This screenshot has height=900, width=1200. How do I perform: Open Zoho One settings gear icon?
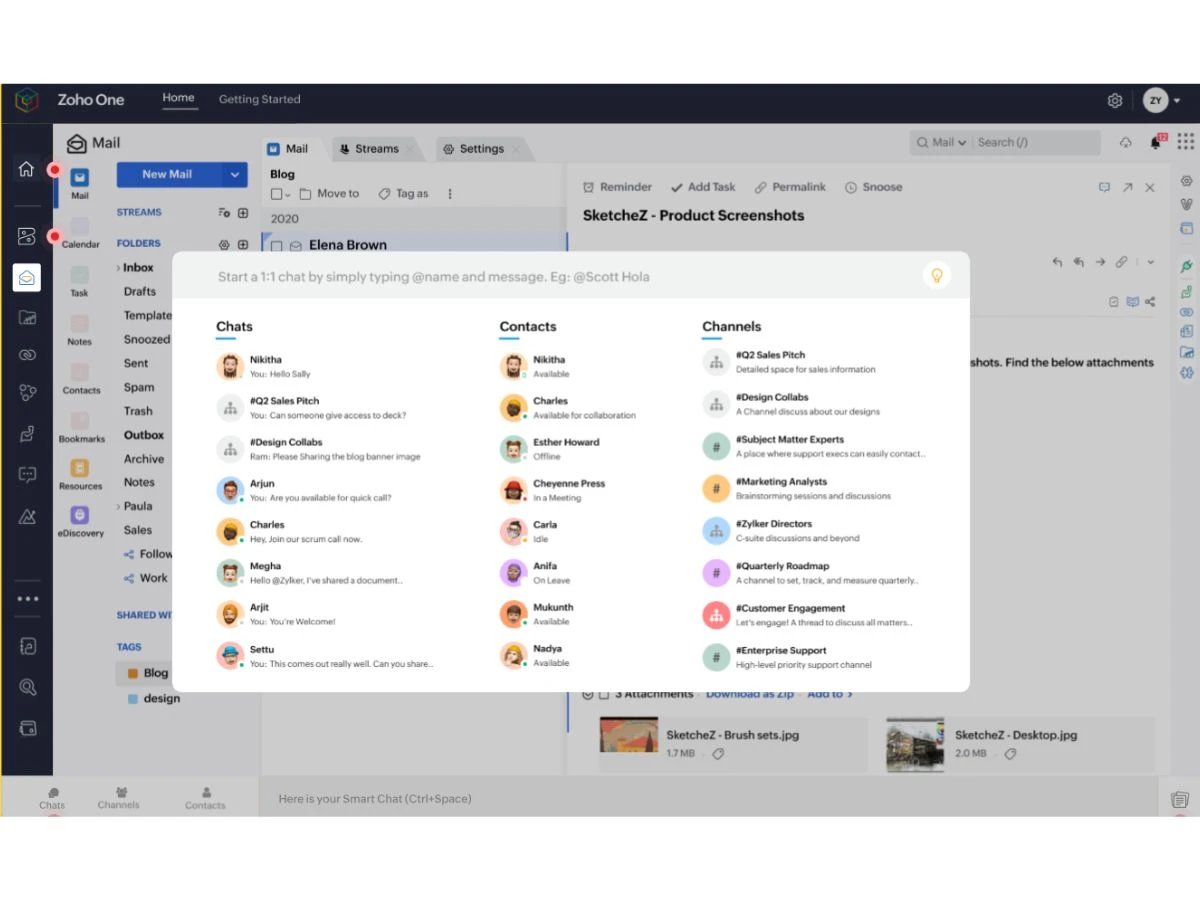(1115, 101)
